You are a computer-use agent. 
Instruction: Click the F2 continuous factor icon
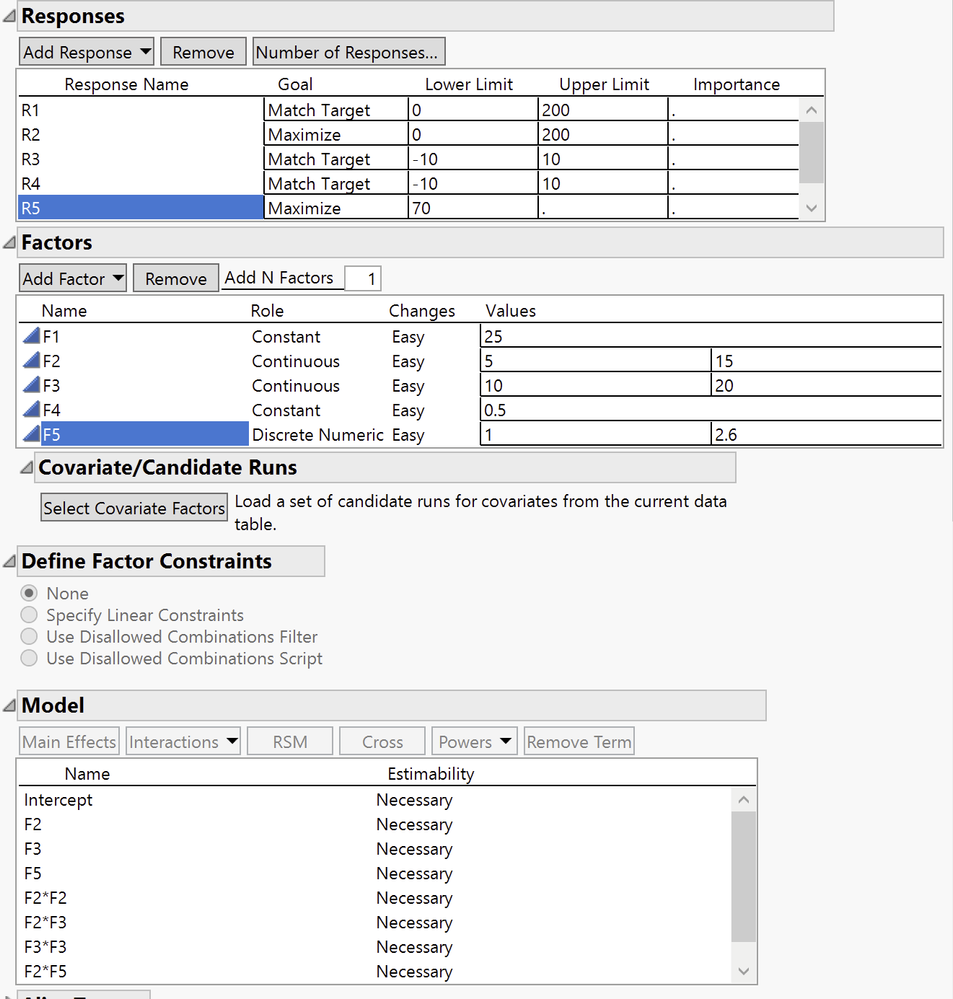coord(31,361)
